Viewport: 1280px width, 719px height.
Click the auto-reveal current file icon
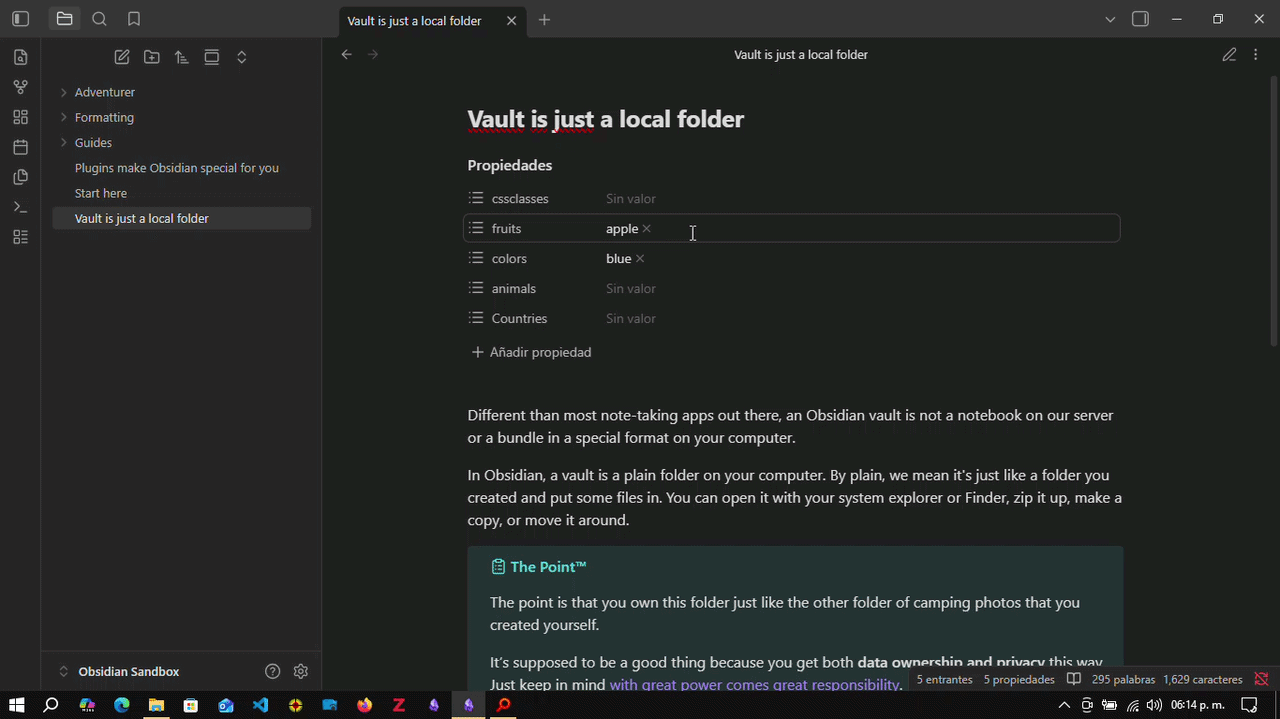point(212,57)
